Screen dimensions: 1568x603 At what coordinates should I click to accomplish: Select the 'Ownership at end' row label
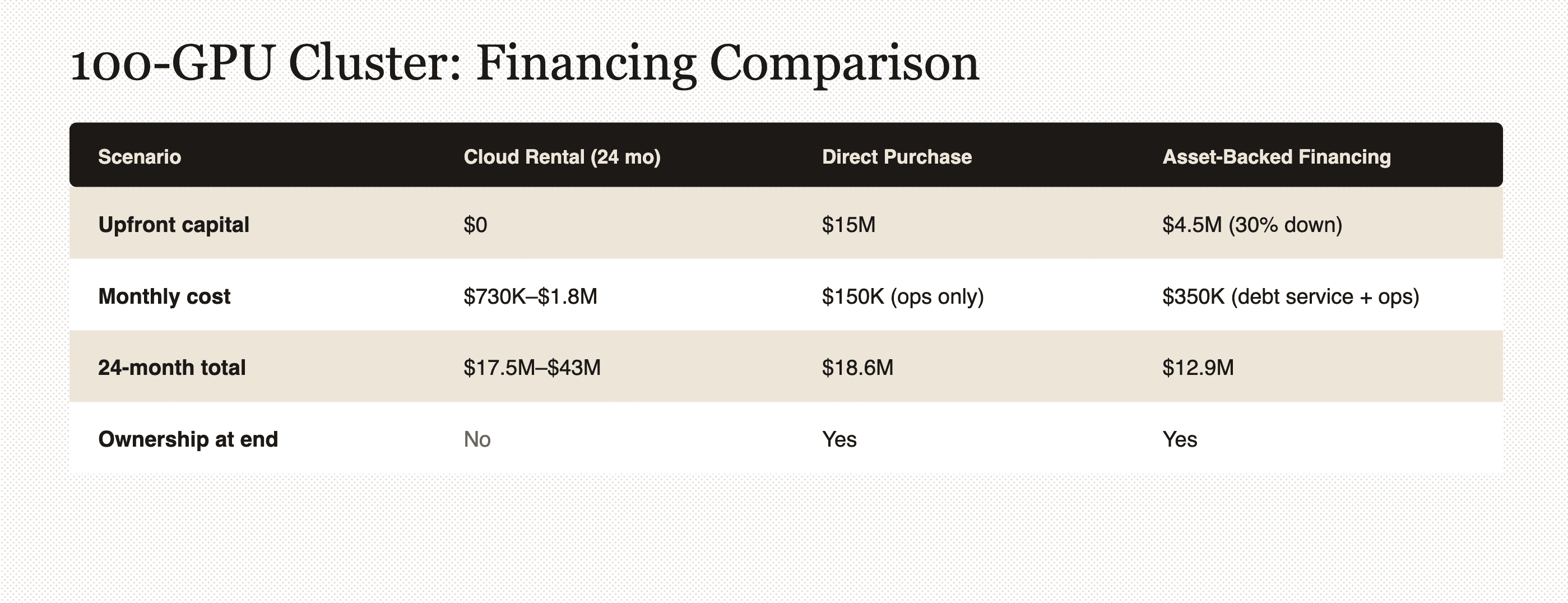pyautogui.click(x=188, y=439)
